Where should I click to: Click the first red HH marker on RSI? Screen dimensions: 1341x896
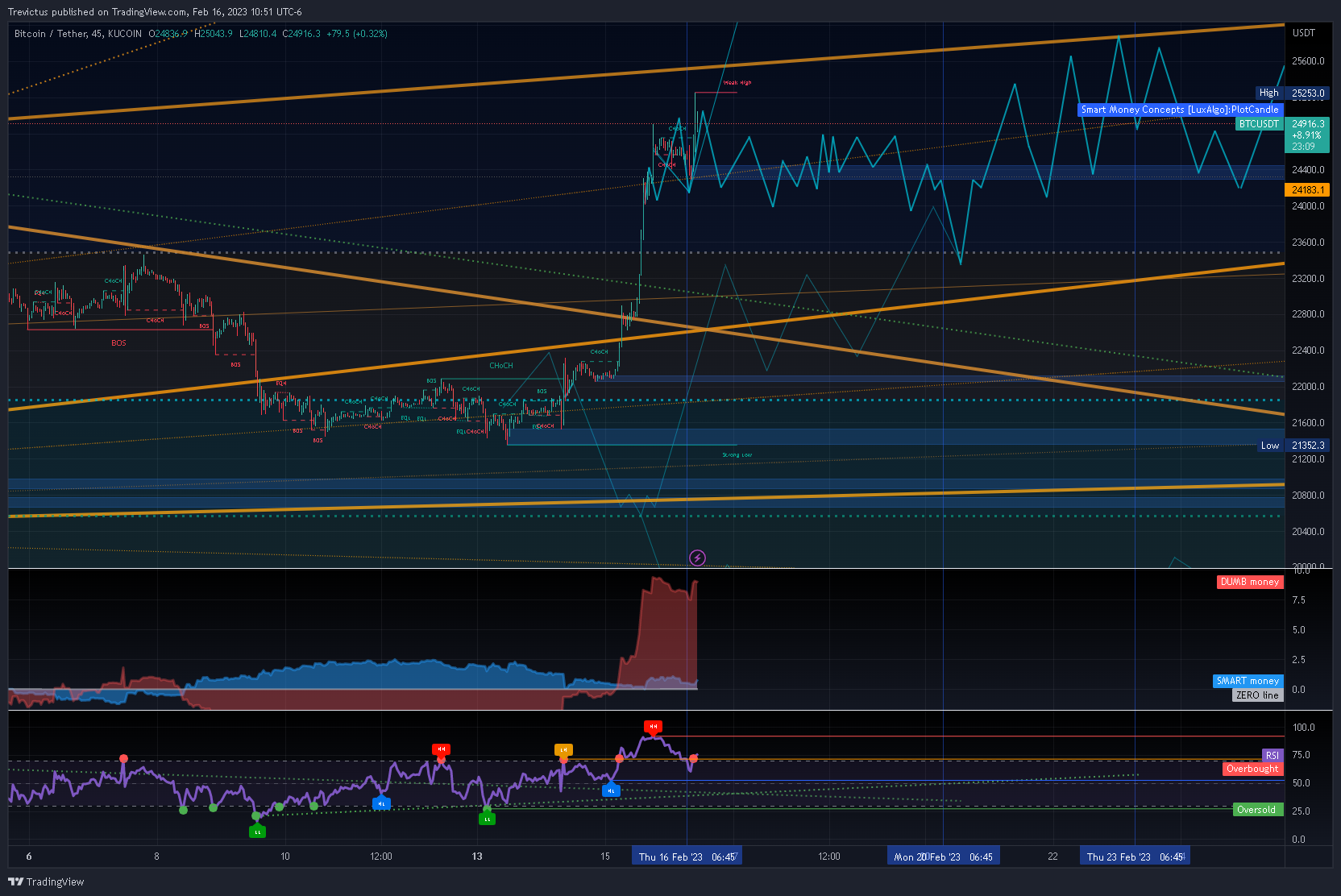(x=441, y=749)
